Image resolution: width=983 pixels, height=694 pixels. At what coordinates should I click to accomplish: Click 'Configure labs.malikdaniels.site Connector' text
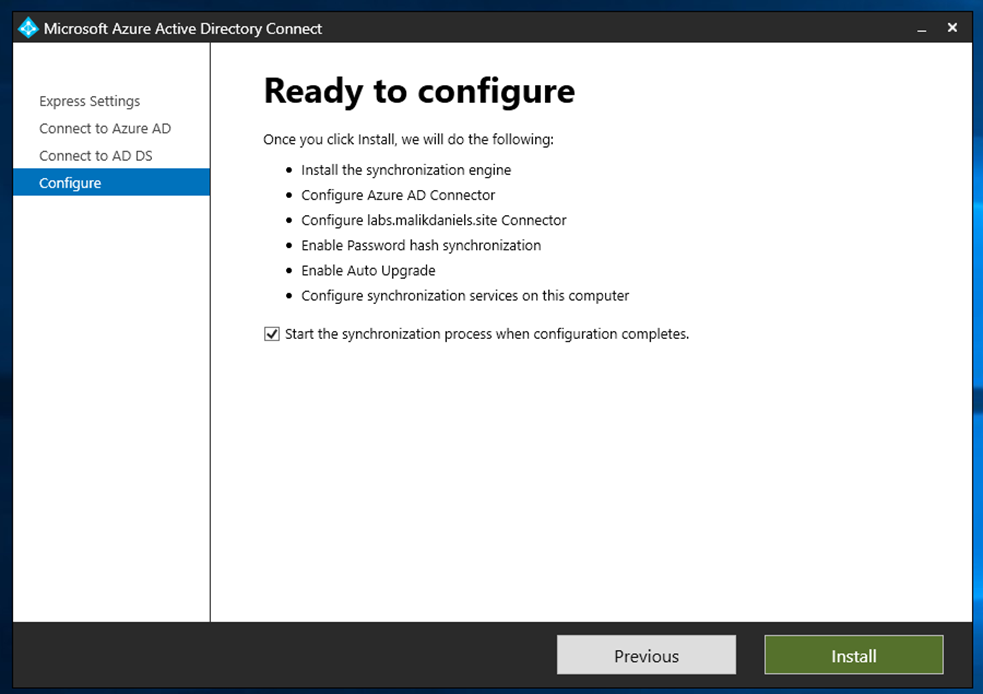pyautogui.click(x=434, y=220)
